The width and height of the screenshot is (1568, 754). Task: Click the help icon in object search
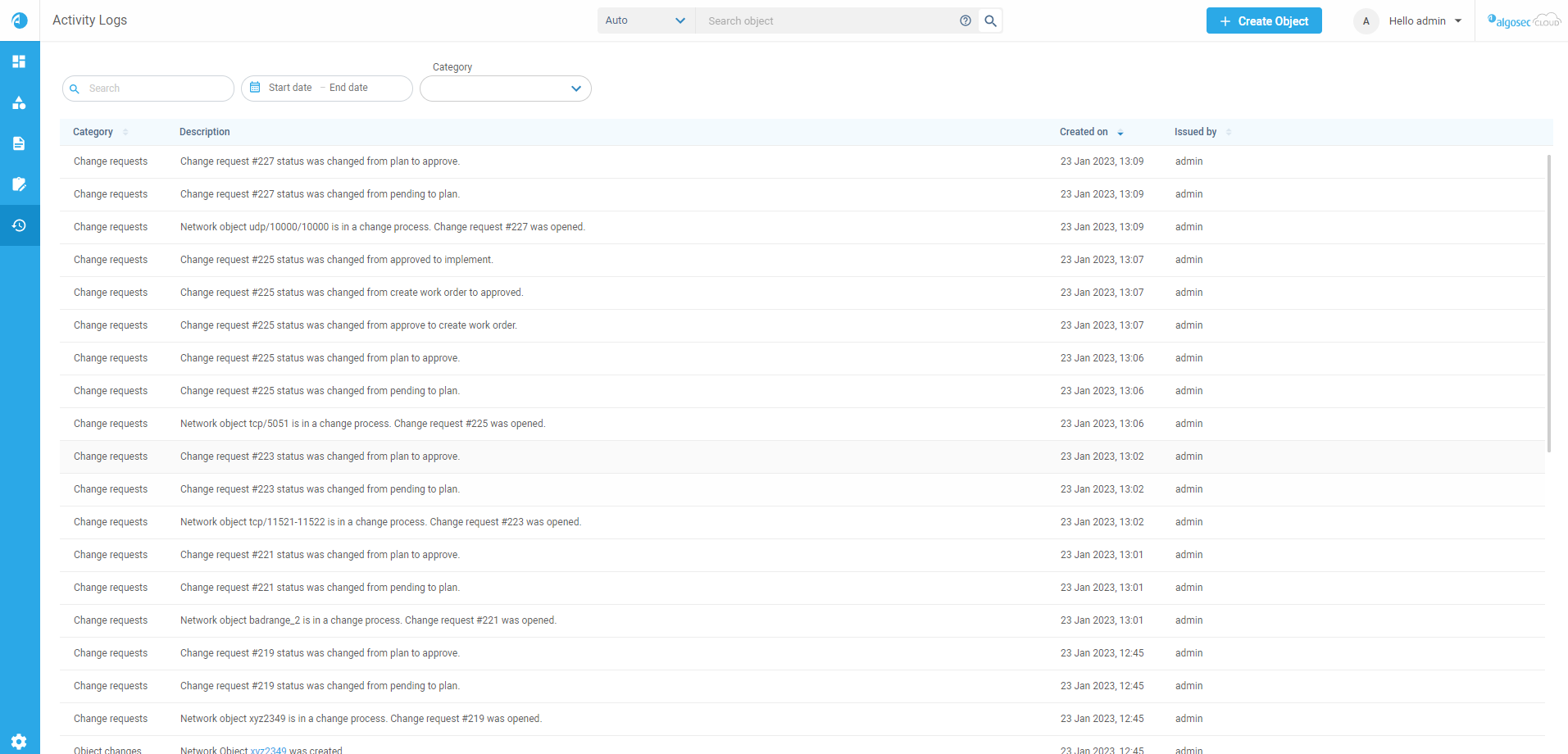point(966,20)
